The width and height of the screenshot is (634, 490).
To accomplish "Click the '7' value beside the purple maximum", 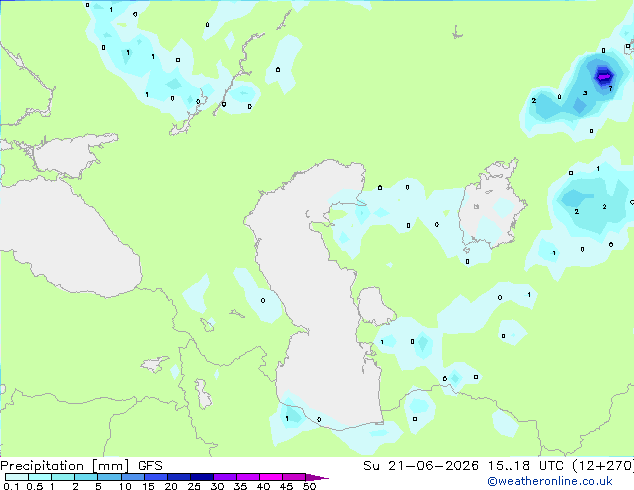I will (x=610, y=89).
